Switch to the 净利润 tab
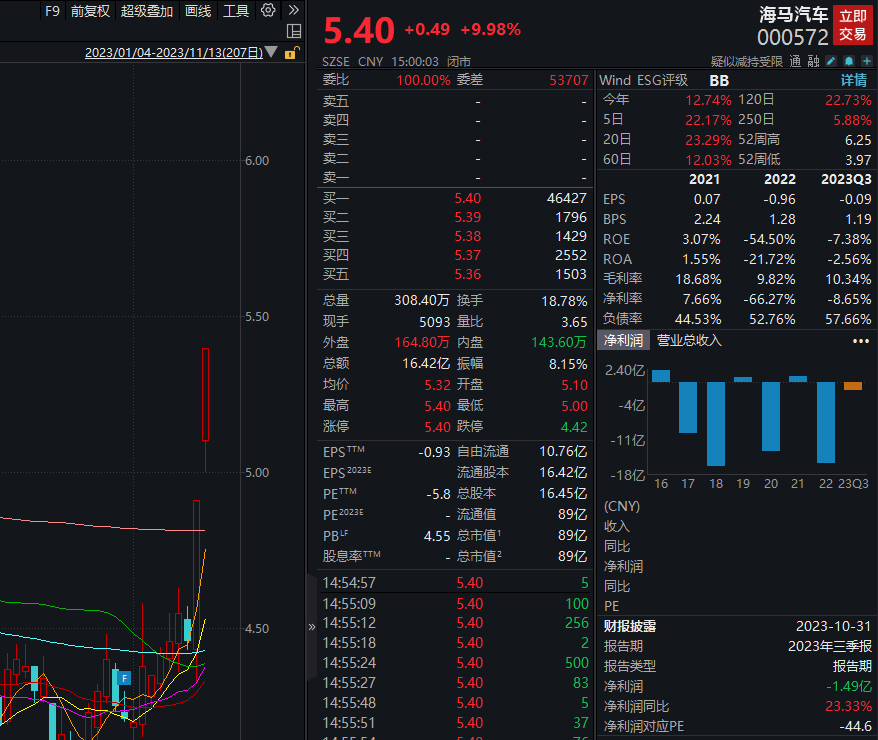This screenshot has height=740, width=878. [623, 340]
